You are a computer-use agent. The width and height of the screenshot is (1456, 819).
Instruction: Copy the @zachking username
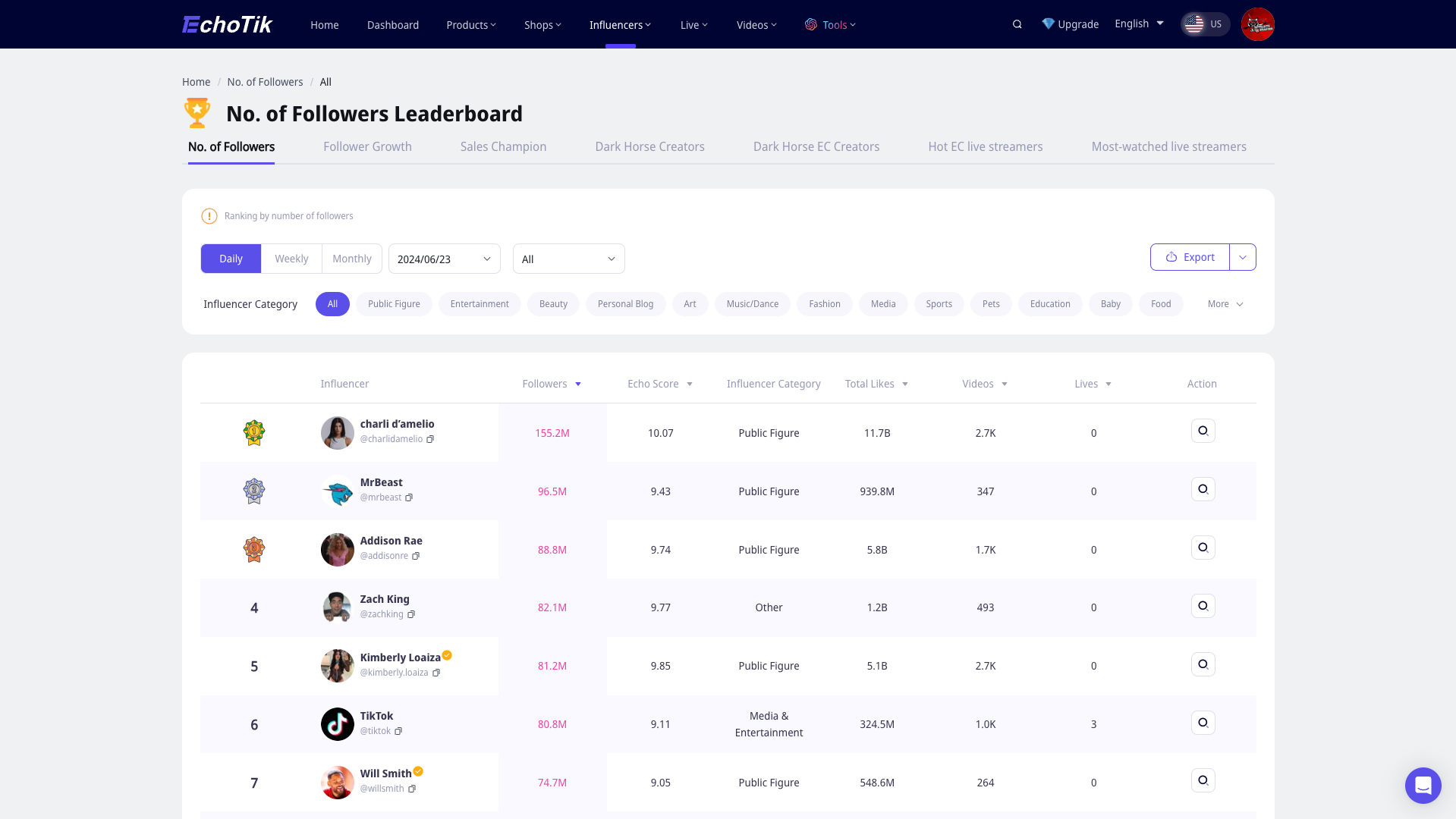click(x=411, y=614)
